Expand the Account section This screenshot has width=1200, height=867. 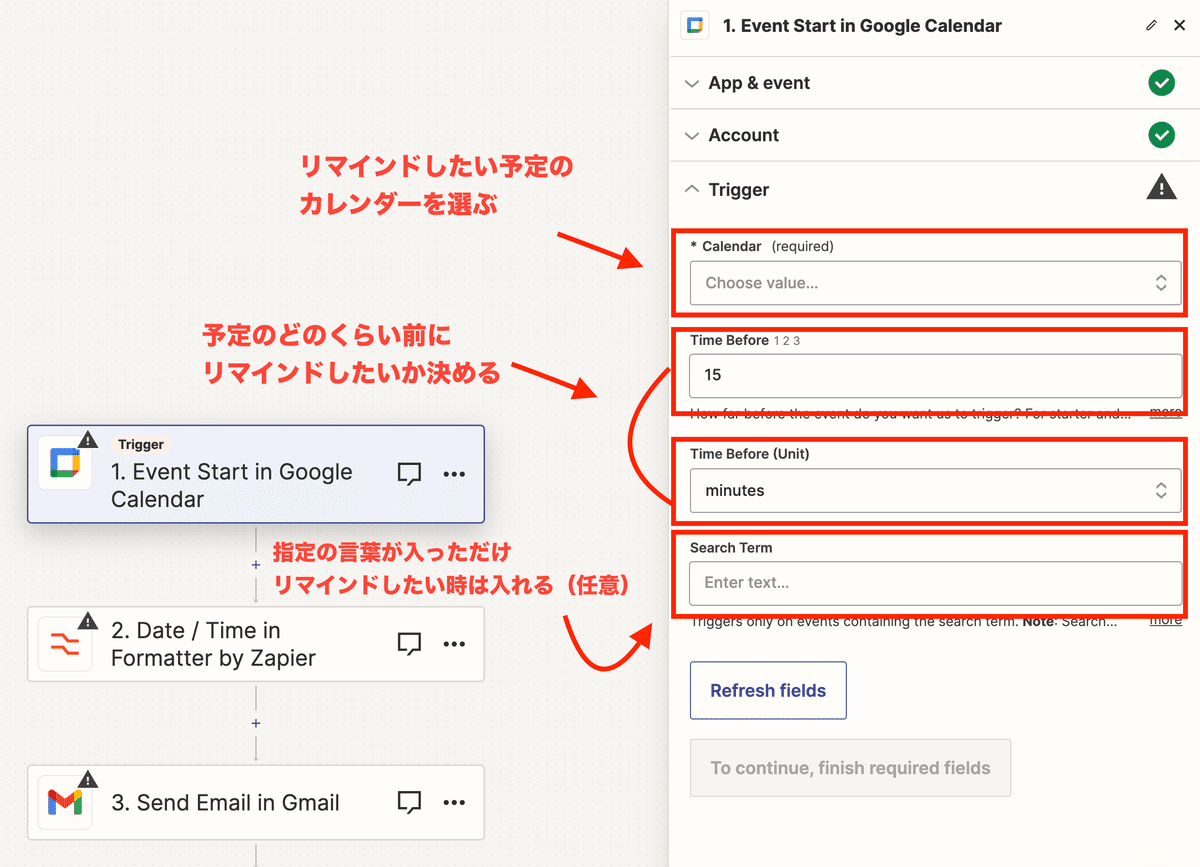click(691, 135)
